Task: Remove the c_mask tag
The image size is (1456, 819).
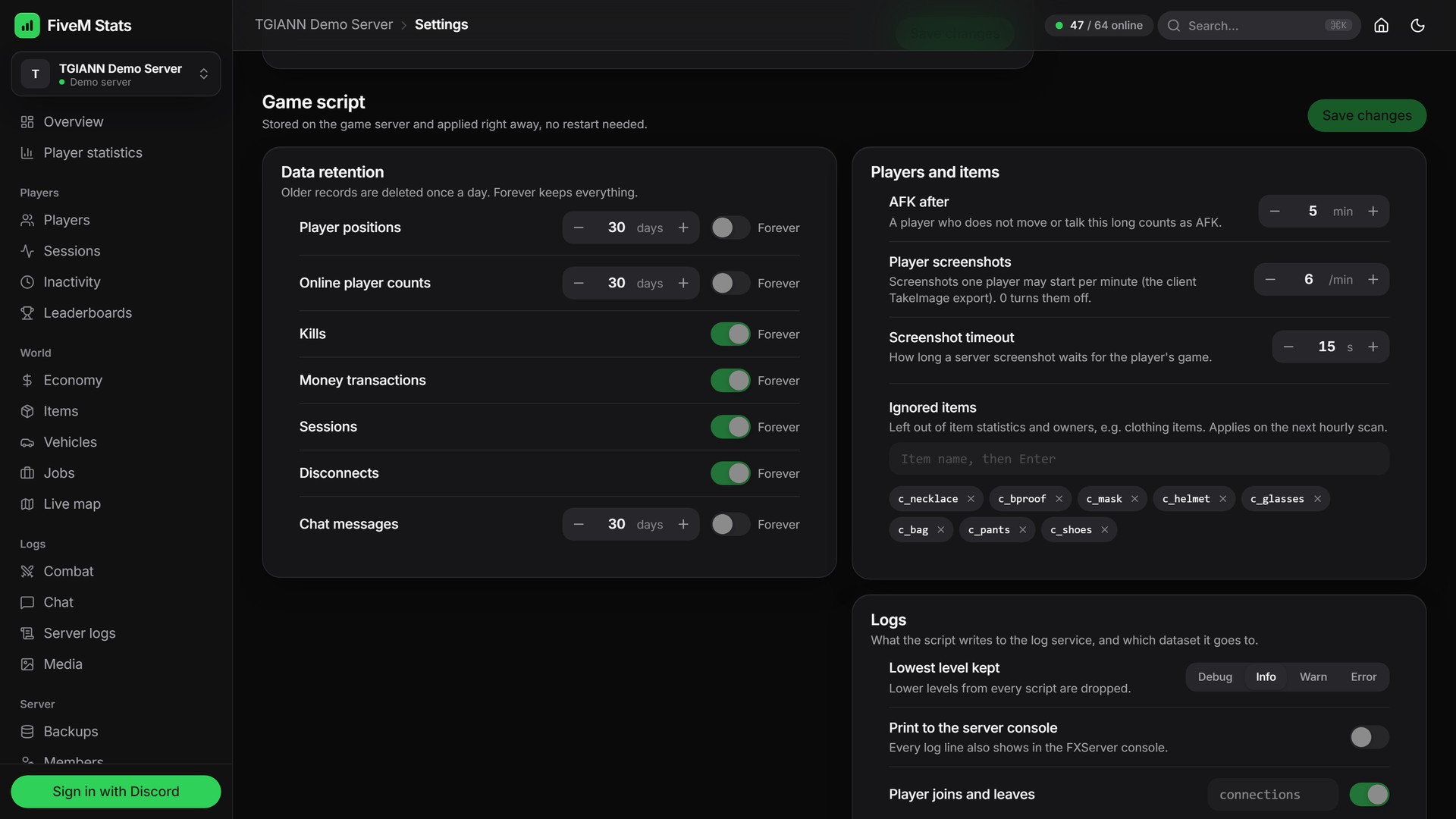Action: pyautogui.click(x=1134, y=499)
